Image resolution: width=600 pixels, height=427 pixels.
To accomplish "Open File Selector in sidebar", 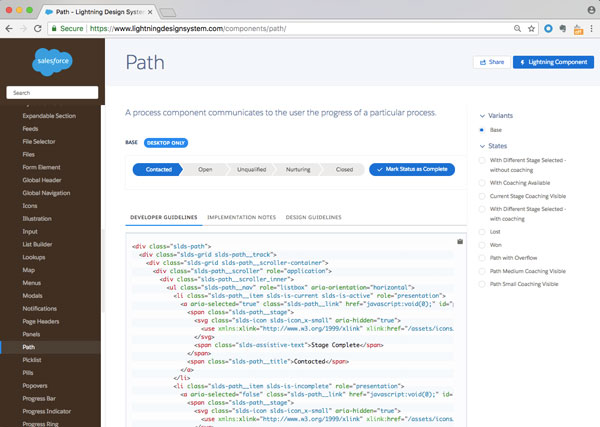I will pyautogui.click(x=39, y=142).
